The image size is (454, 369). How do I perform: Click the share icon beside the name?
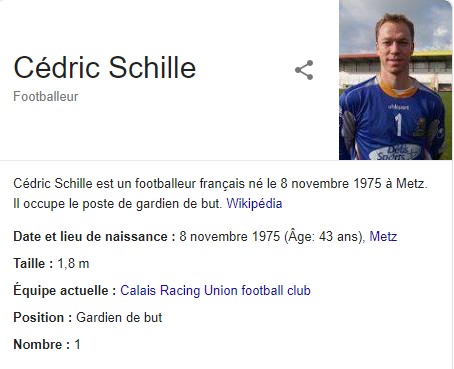click(304, 70)
